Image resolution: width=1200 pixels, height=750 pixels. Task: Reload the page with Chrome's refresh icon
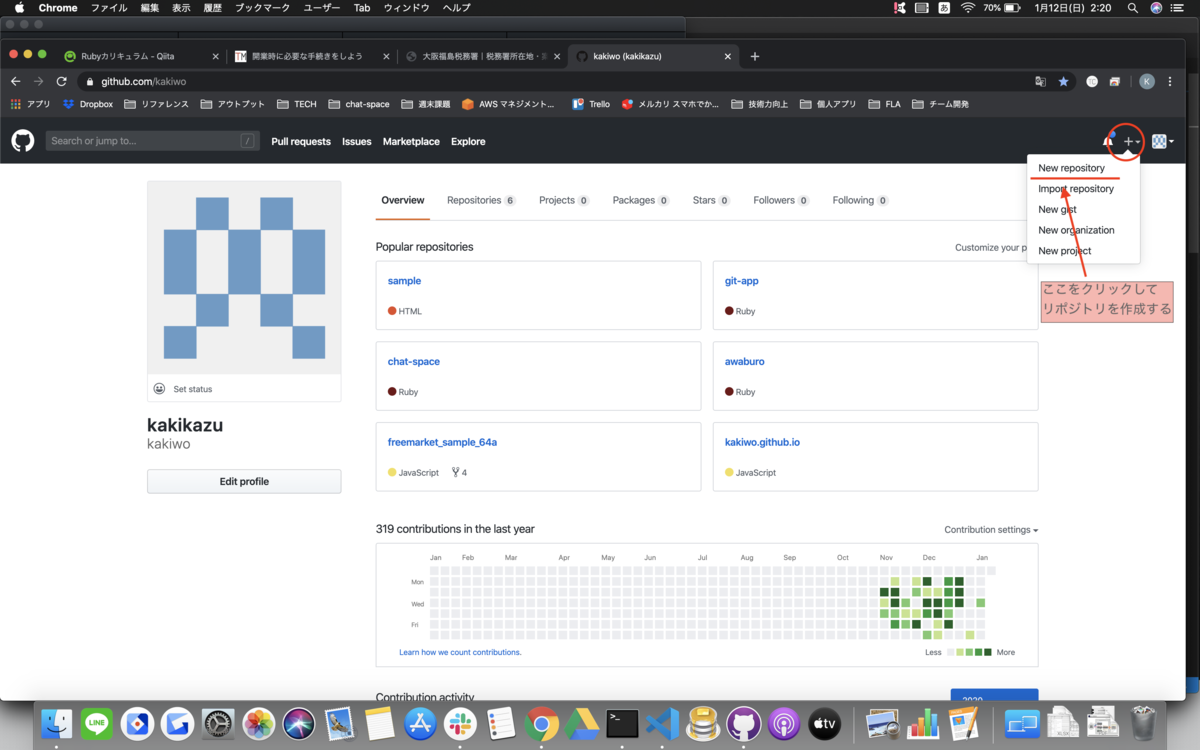(62, 81)
